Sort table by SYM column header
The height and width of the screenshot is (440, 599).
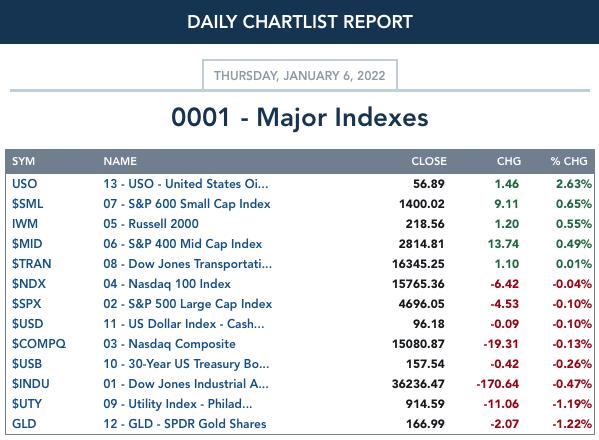pos(23,161)
